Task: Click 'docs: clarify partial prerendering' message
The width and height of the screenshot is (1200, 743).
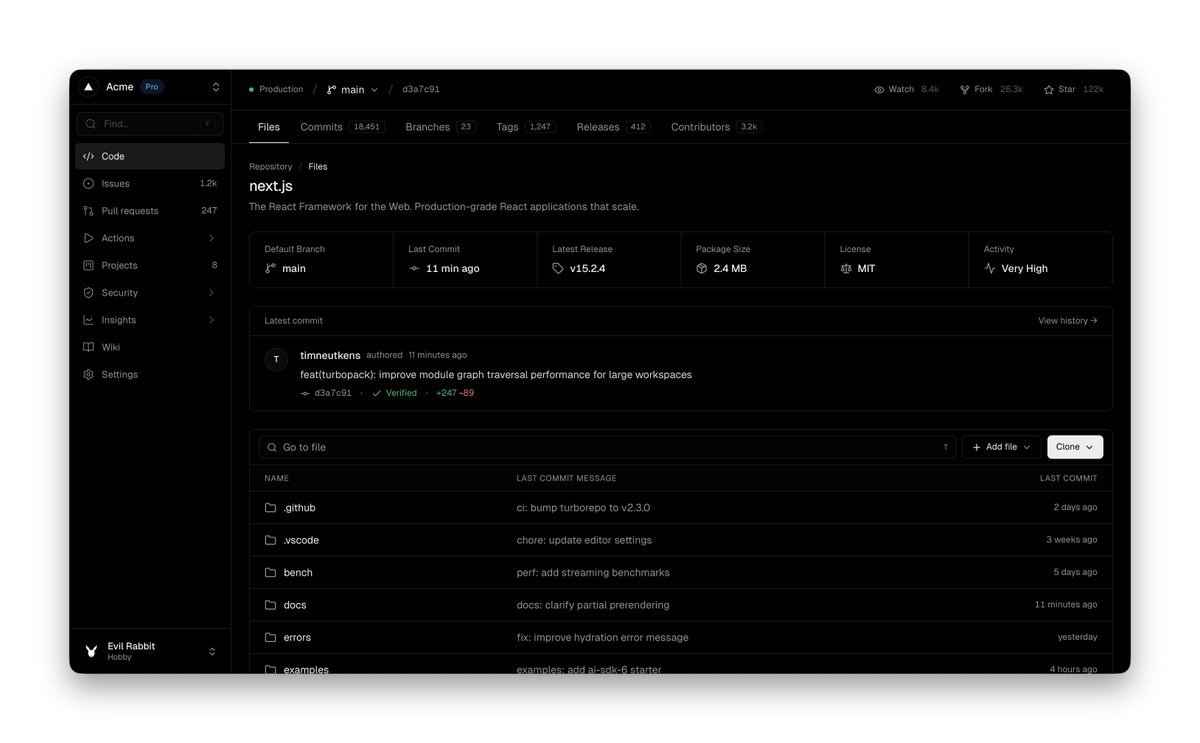Action: (593, 605)
